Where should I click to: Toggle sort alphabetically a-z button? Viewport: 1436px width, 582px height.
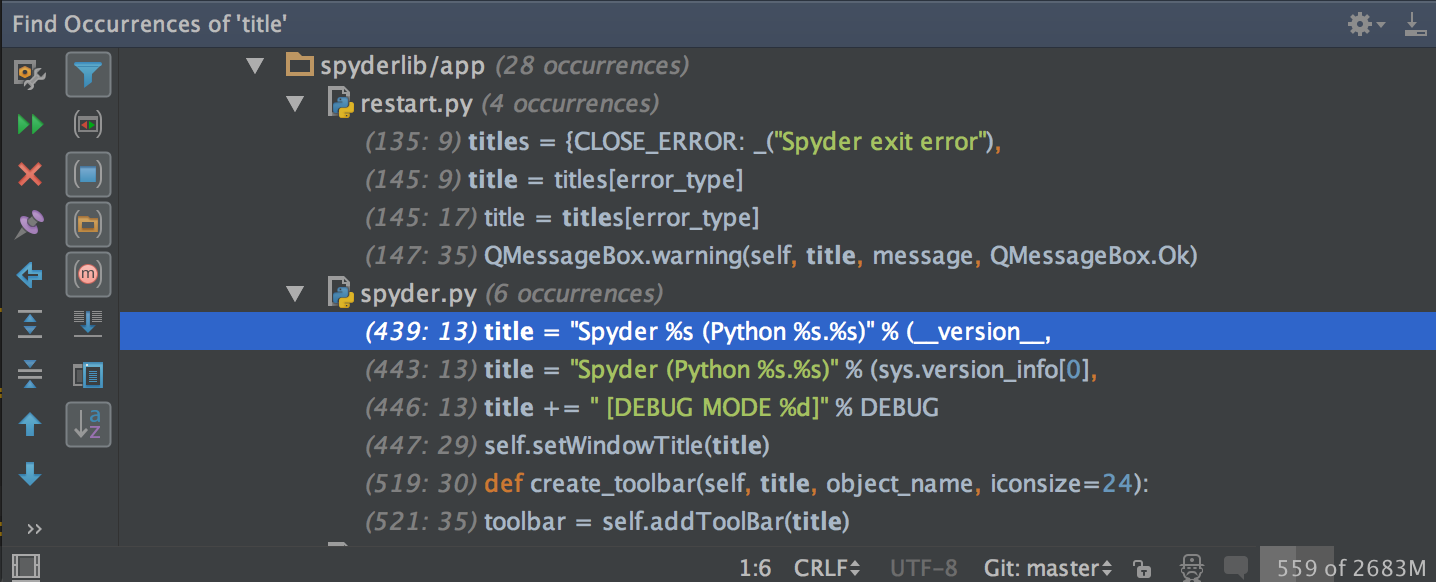(x=88, y=424)
